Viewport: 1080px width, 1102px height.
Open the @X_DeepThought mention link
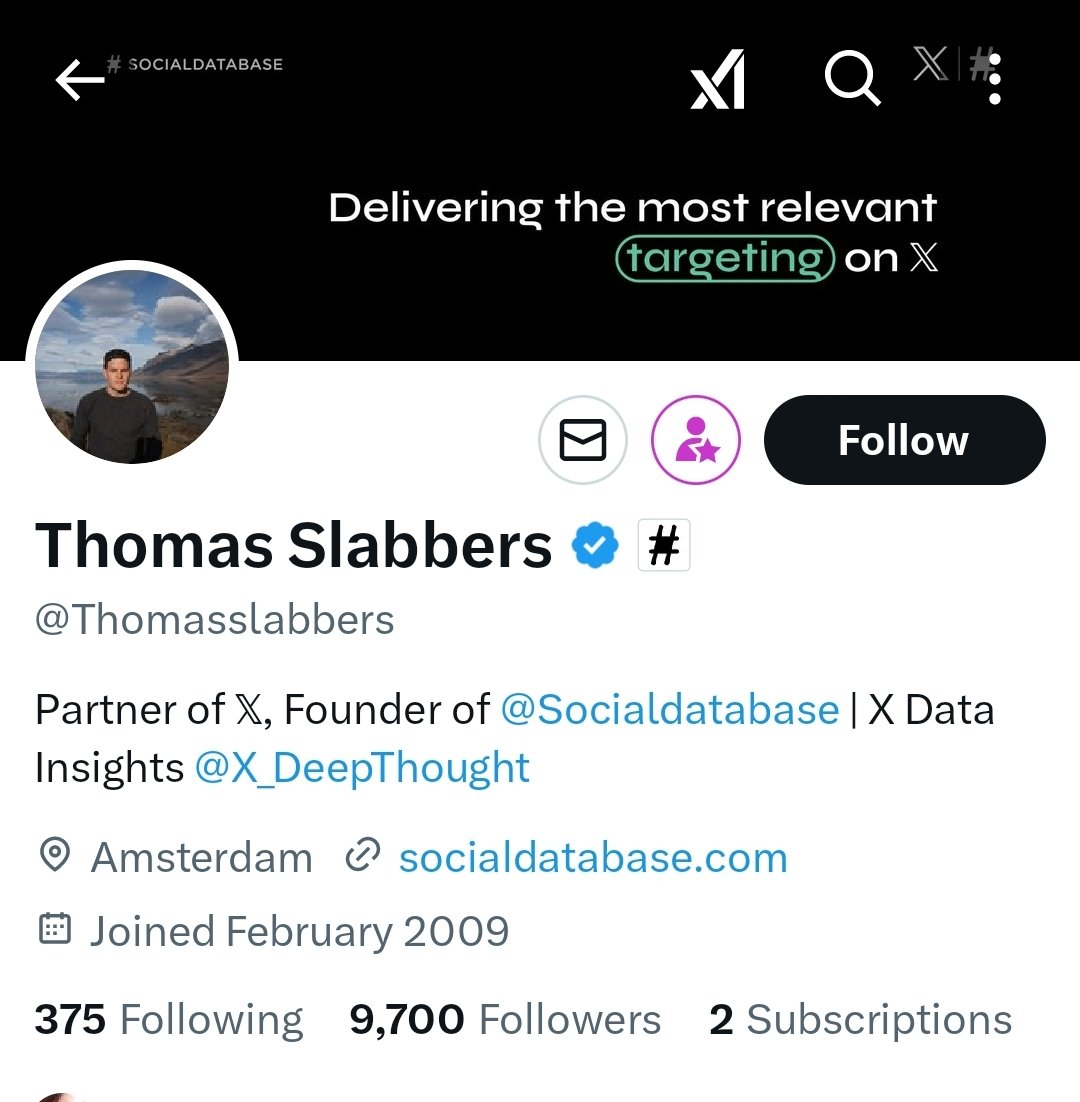[362, 768]
